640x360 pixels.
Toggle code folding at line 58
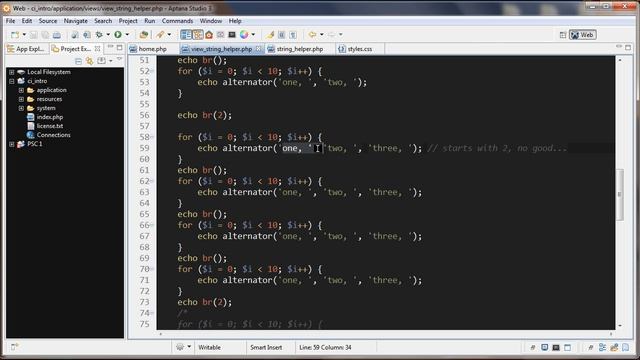[x=152, y=137]
